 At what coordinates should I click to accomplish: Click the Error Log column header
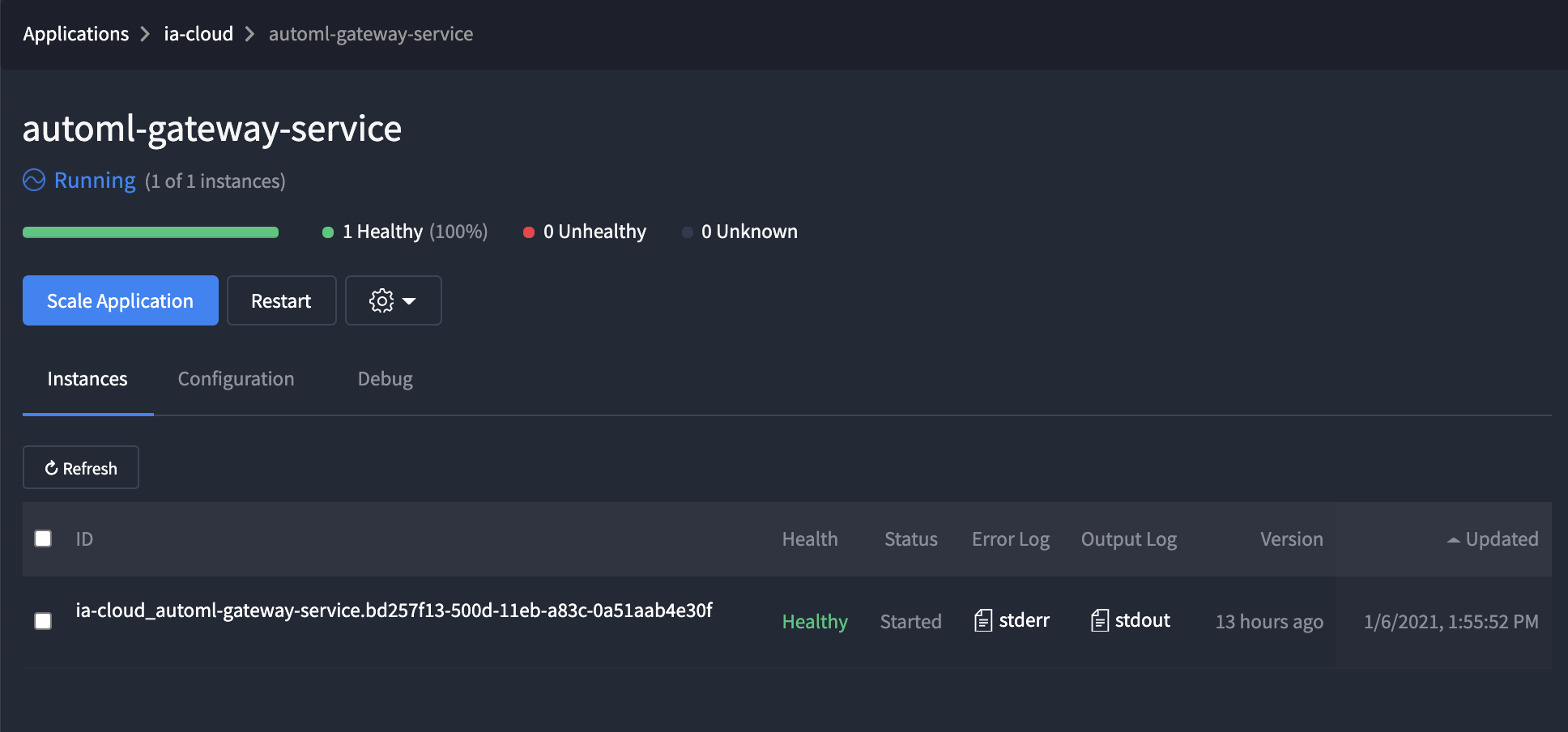(x=1011, y=539)
